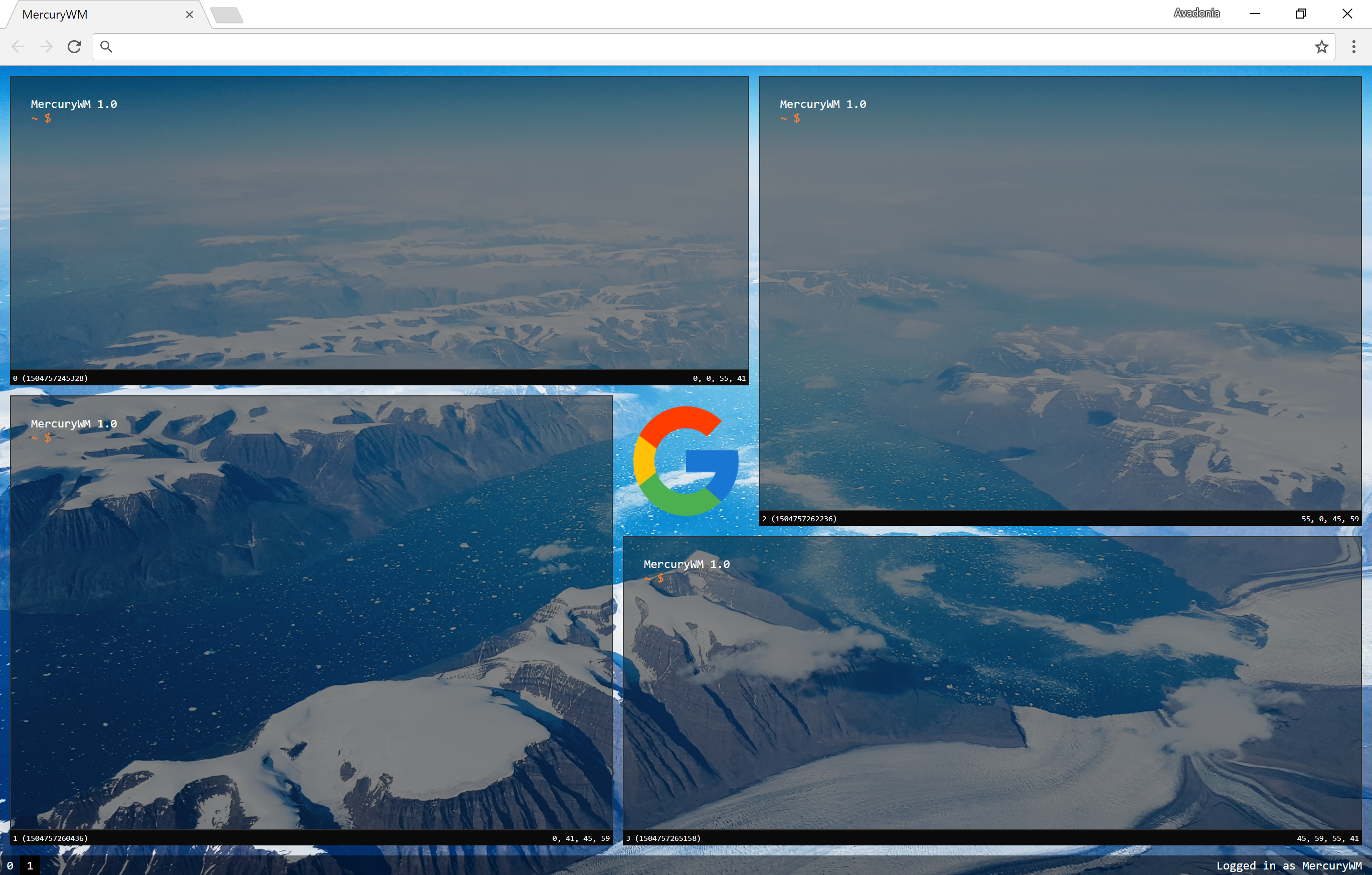Click window 3 status bar label

pos(663,838)
